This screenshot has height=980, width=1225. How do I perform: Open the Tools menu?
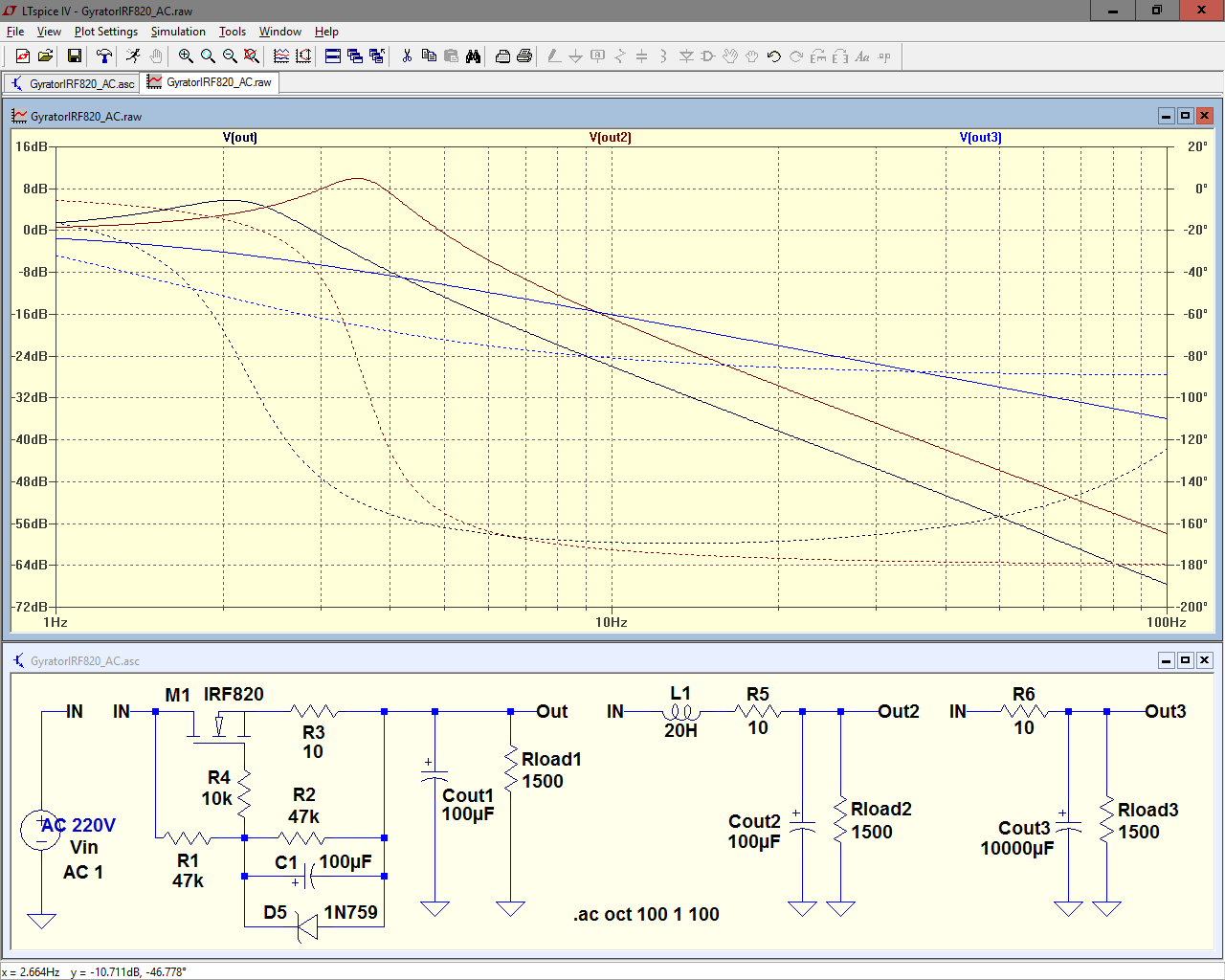(232, 32)
